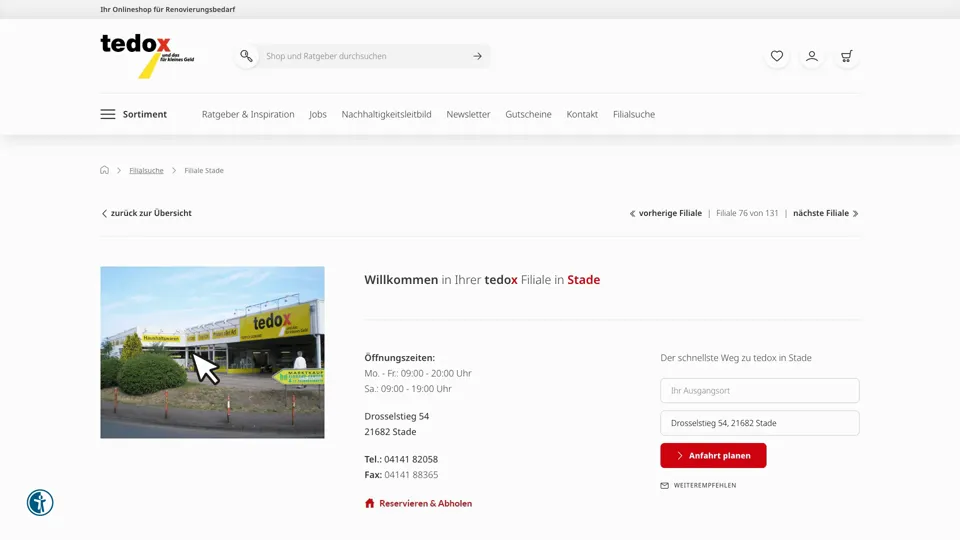Click the left chevron beside vorherige Filiale
The image size is (960, 540).
click(x=632, y=214)
